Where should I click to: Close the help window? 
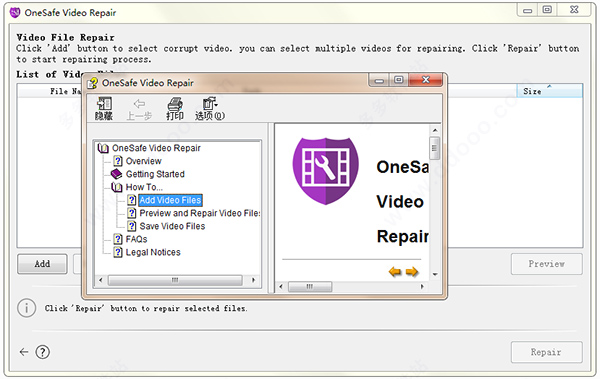[426, 80]
